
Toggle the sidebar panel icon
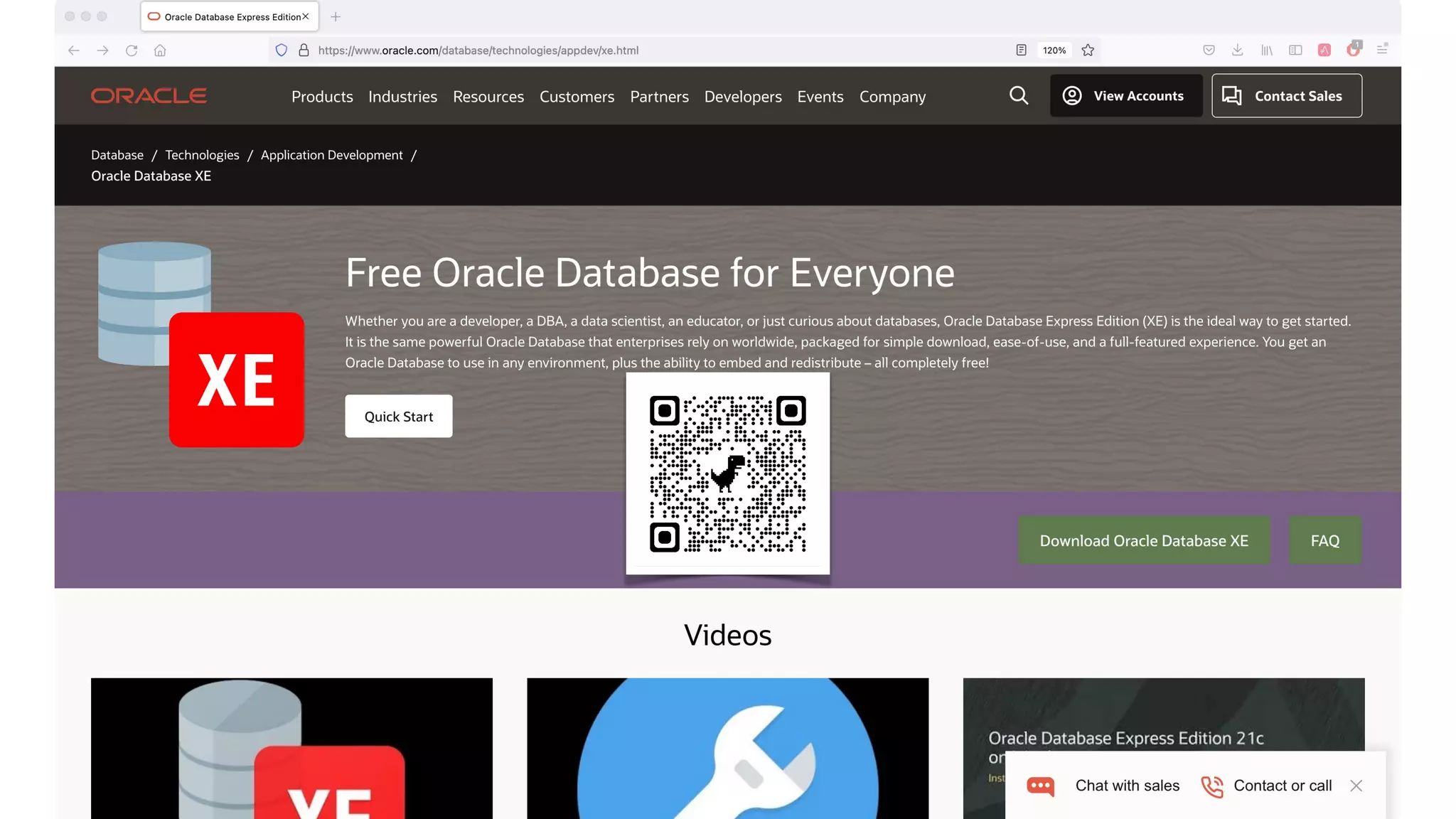pyautogui.click(x=1295, y=50)
